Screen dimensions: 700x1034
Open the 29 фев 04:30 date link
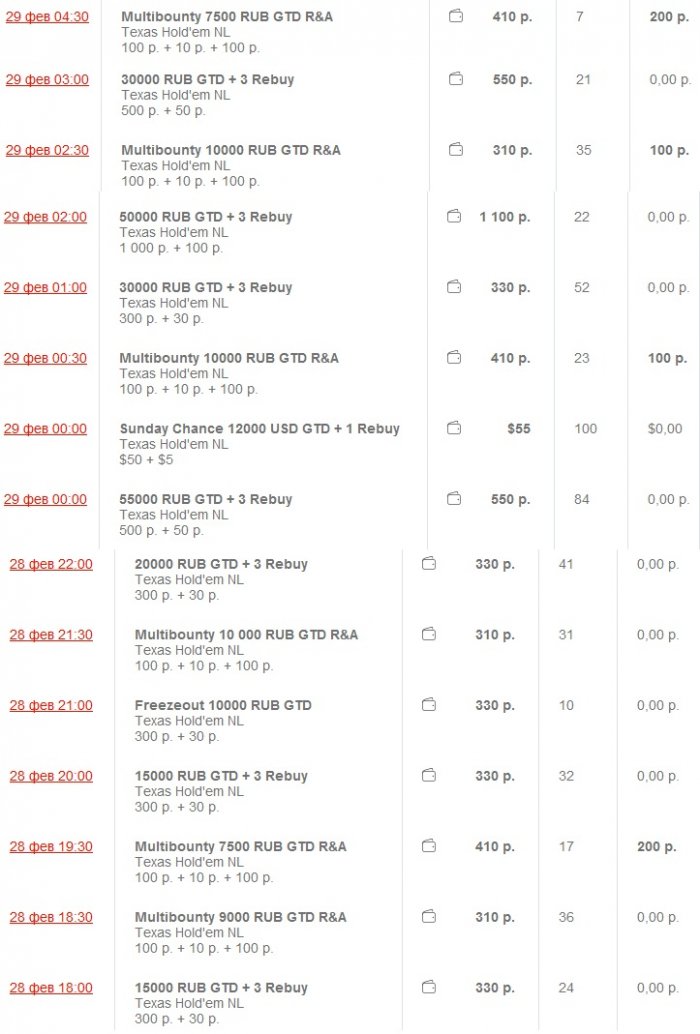pos(47,17)
